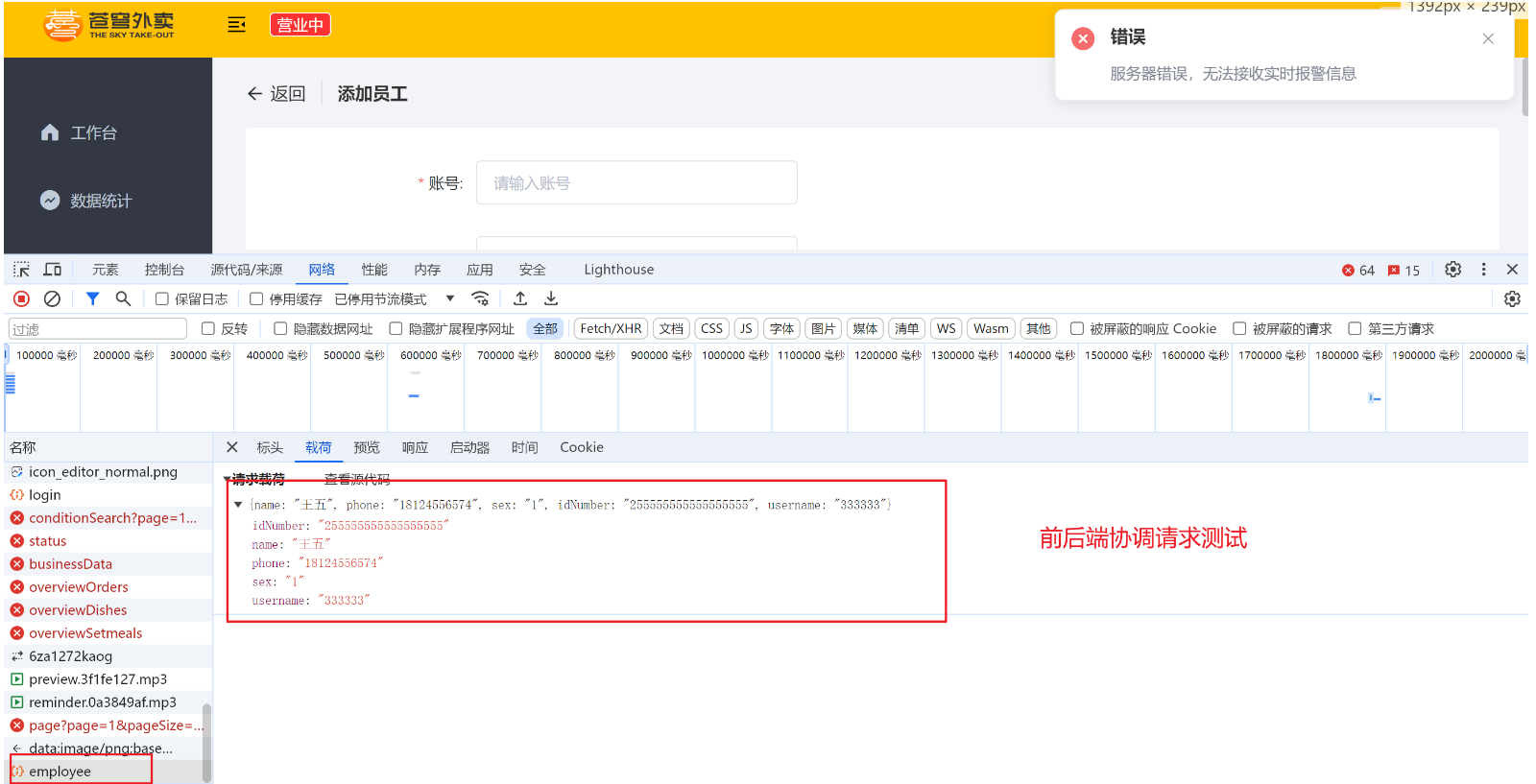The width and height of the screenshot is (1536, 784).
Task: Select the 全部 filter type
Action: pos(545,328)
